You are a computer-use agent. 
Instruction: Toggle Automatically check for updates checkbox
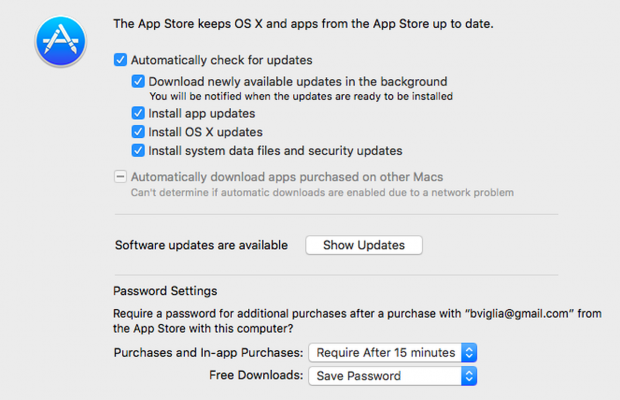(x=121, y=60)
